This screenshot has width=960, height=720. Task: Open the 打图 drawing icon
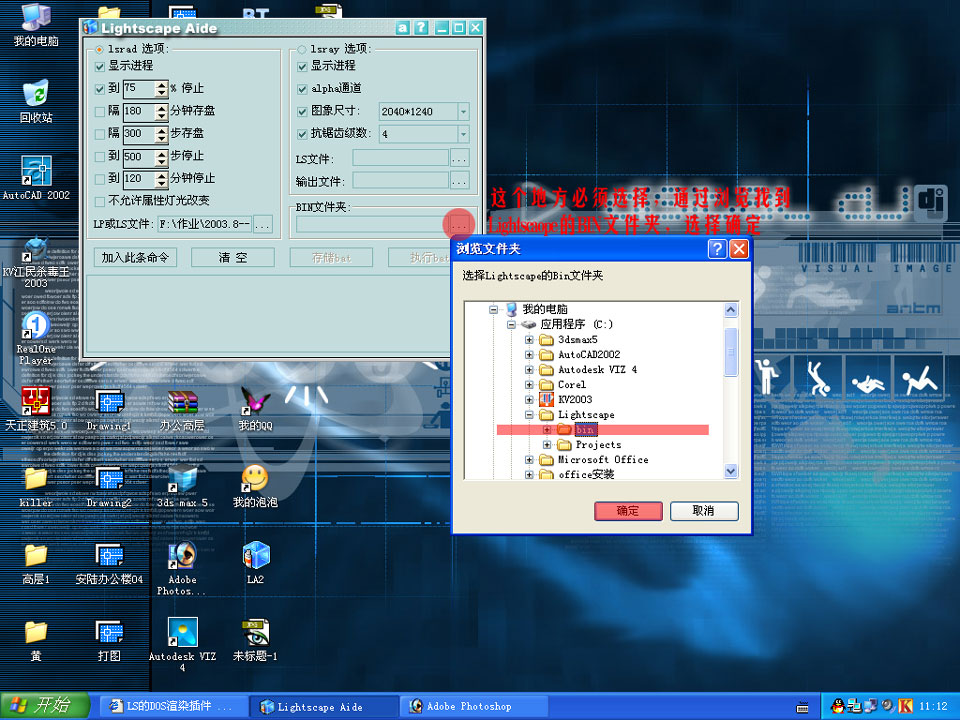(109, 640)
